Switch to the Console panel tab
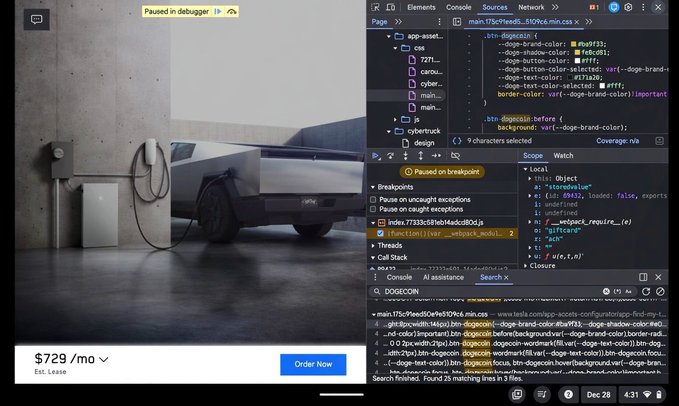Image resolution: width=679 pixels, height=406 pixels. pos(458,7)
